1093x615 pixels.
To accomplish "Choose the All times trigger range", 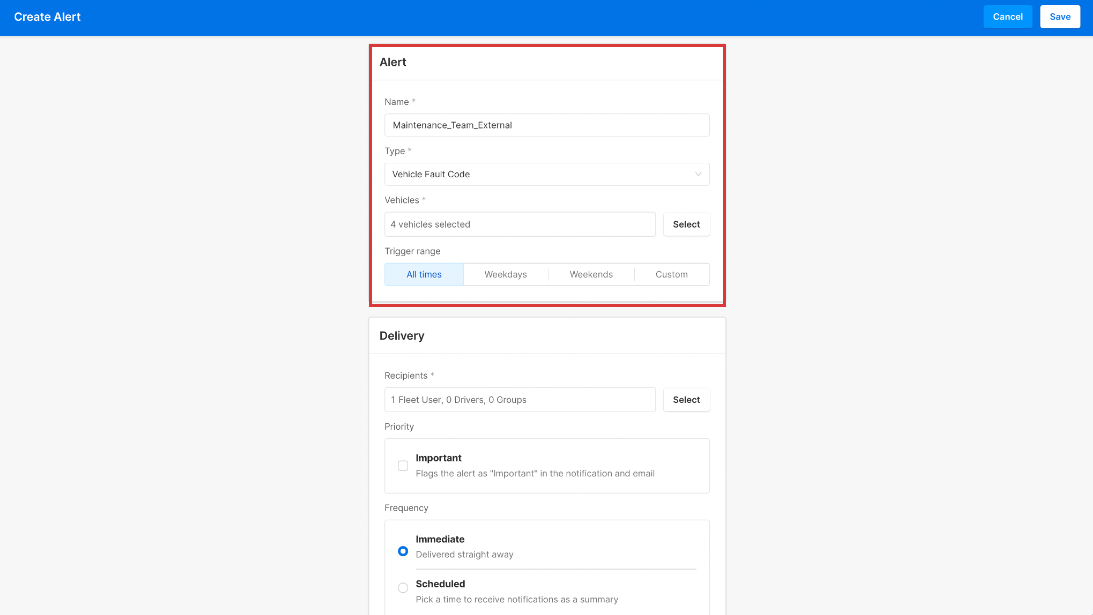I will click(x=424, y=274).
